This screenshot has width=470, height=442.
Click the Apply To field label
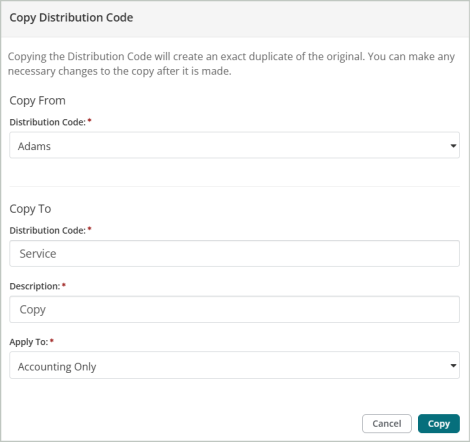(x=29, y=342)
